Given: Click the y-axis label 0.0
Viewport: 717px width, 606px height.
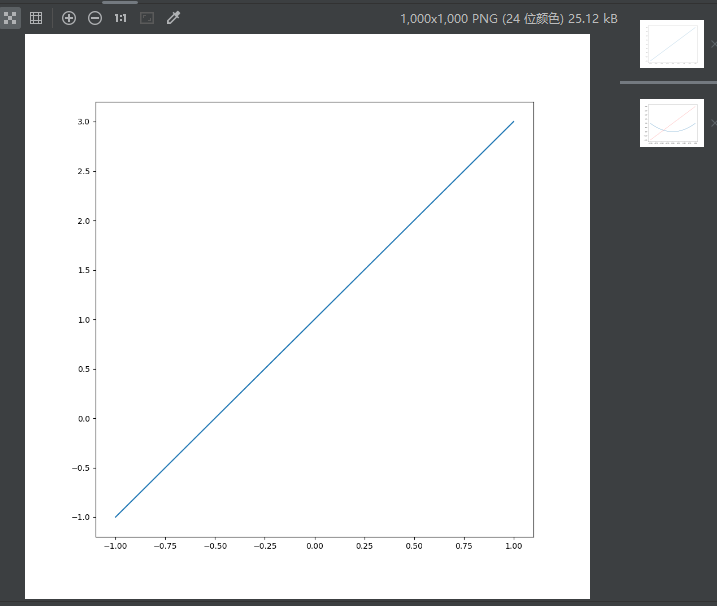Looking at the screenshot, I should click(x=84, y=418).
